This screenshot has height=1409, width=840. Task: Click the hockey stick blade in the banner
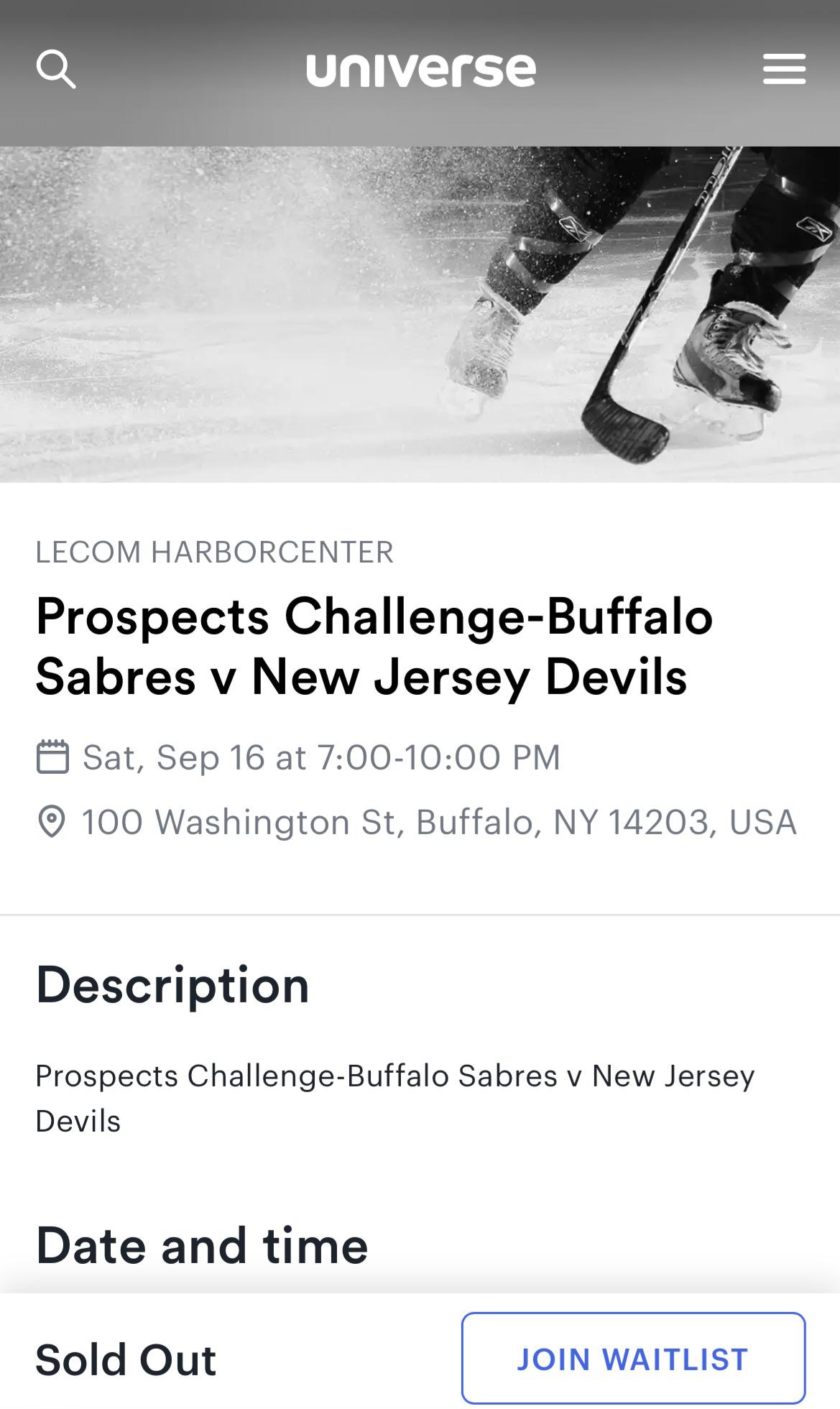(623, 428)
